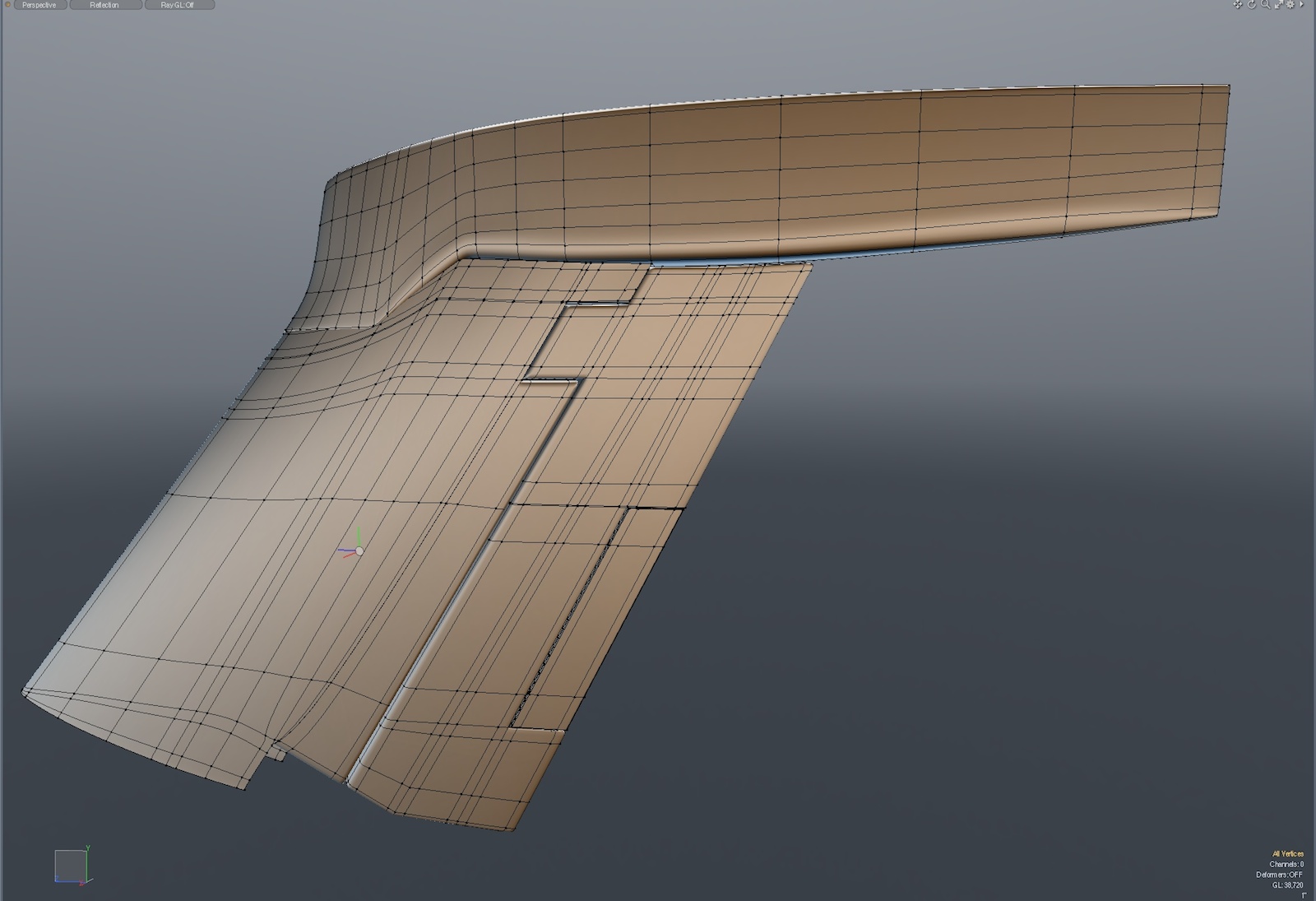Click the magnifier zoom view icon
The image size is (1316, 901).
tap(1265, 5)
